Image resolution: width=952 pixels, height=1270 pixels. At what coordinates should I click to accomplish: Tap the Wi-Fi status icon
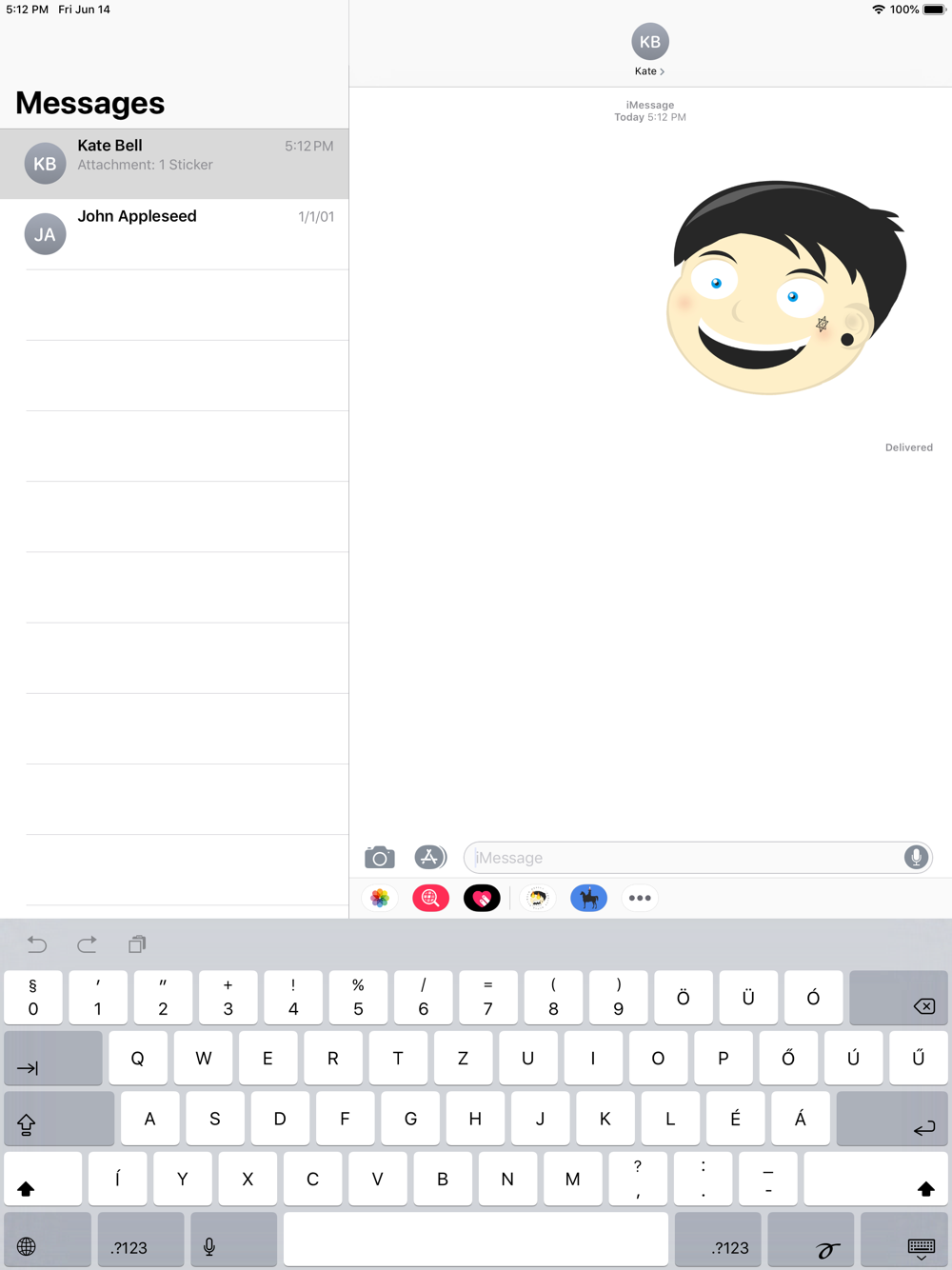click(878, 10)
